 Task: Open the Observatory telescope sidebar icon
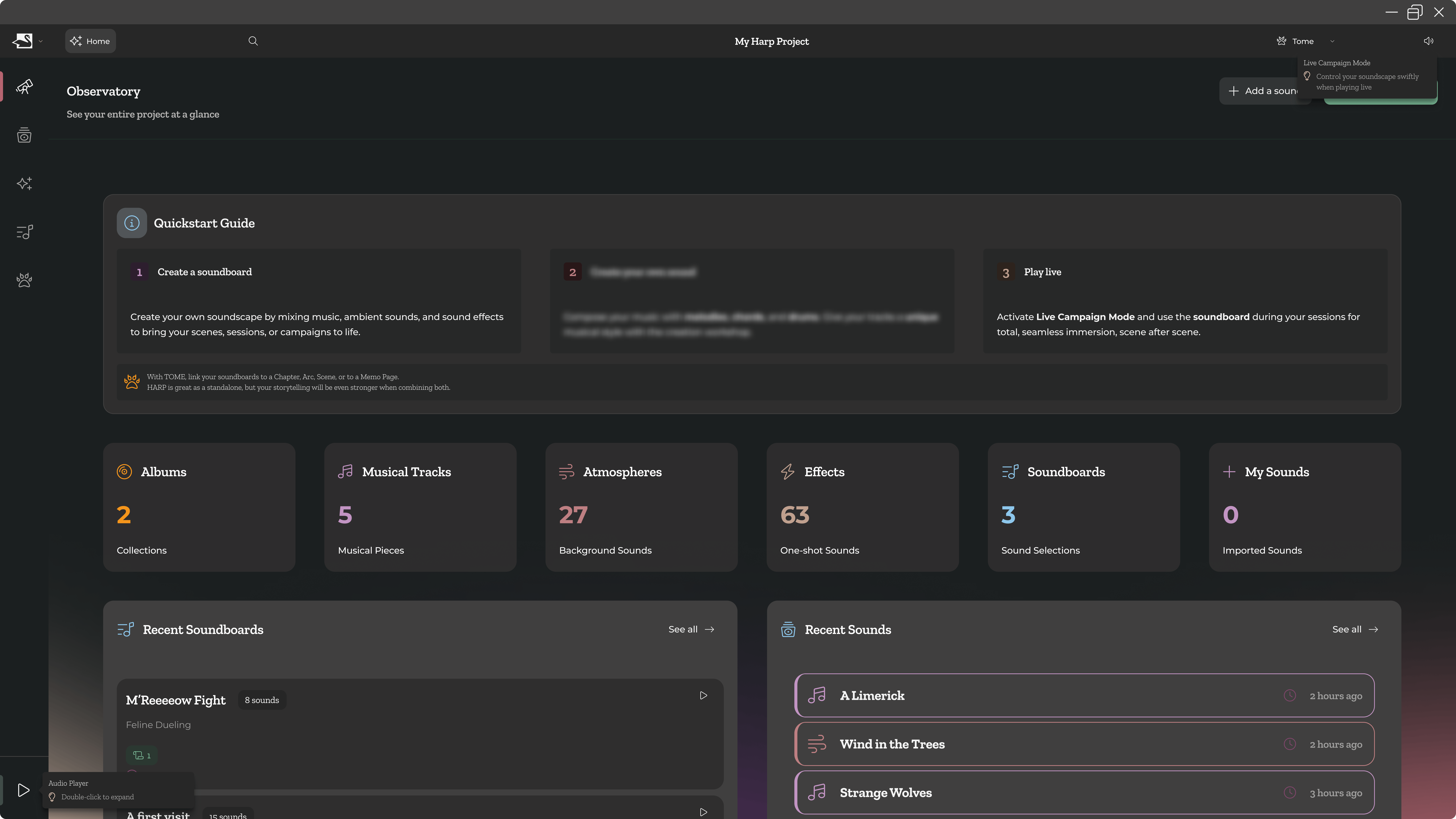click(x=24, y=86)
